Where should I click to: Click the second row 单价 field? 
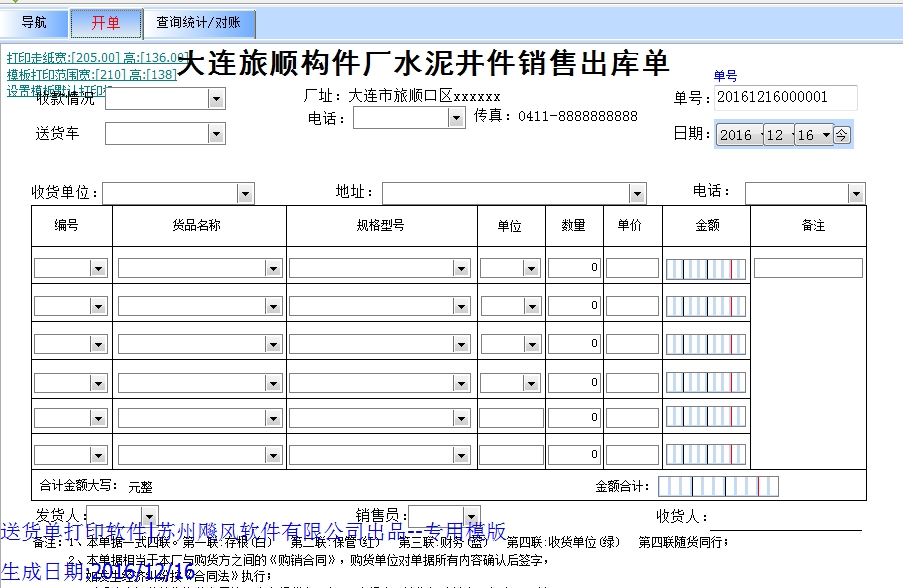coord(632,306)
